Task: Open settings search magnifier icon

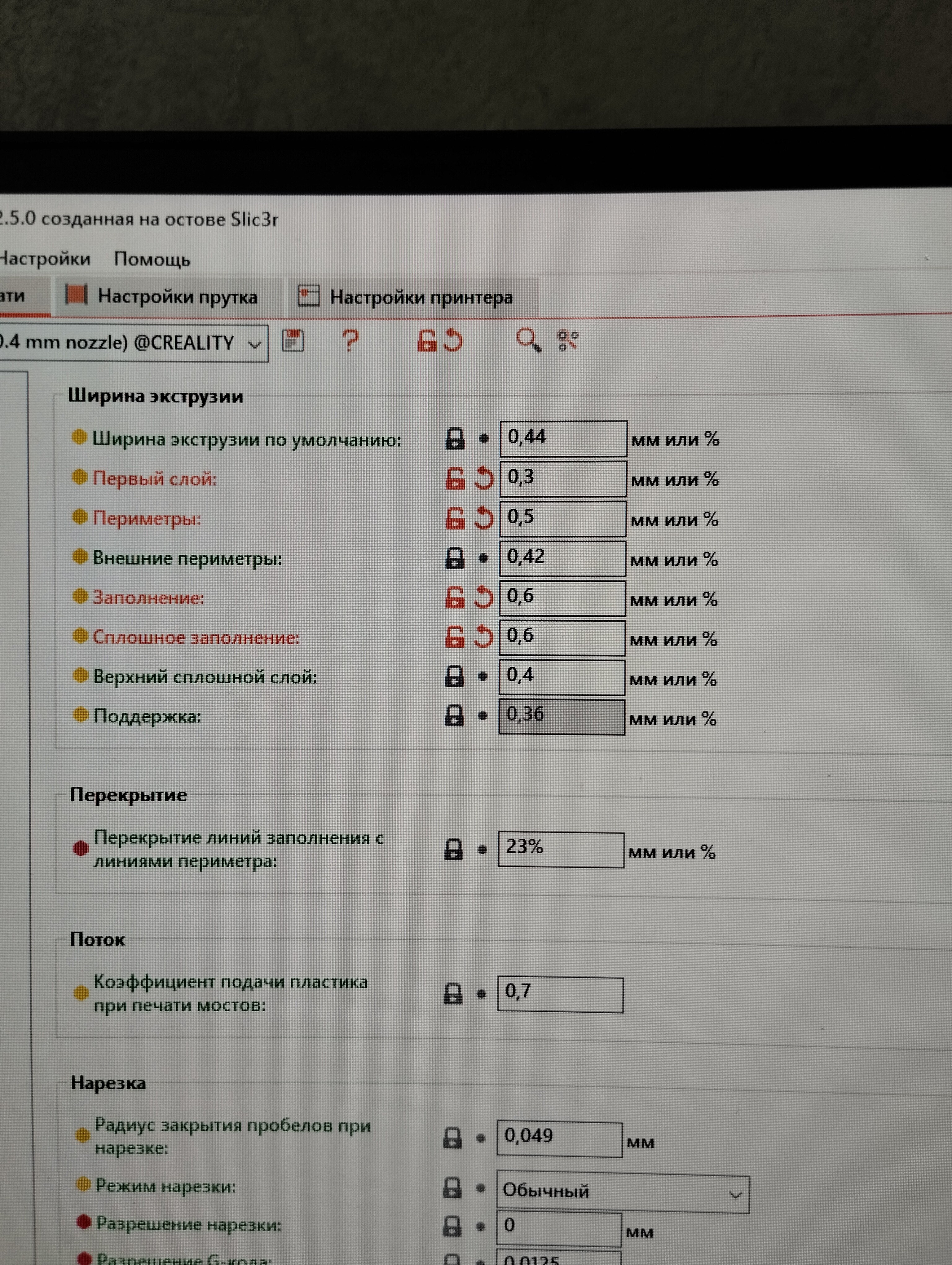Action: (527, 340)
